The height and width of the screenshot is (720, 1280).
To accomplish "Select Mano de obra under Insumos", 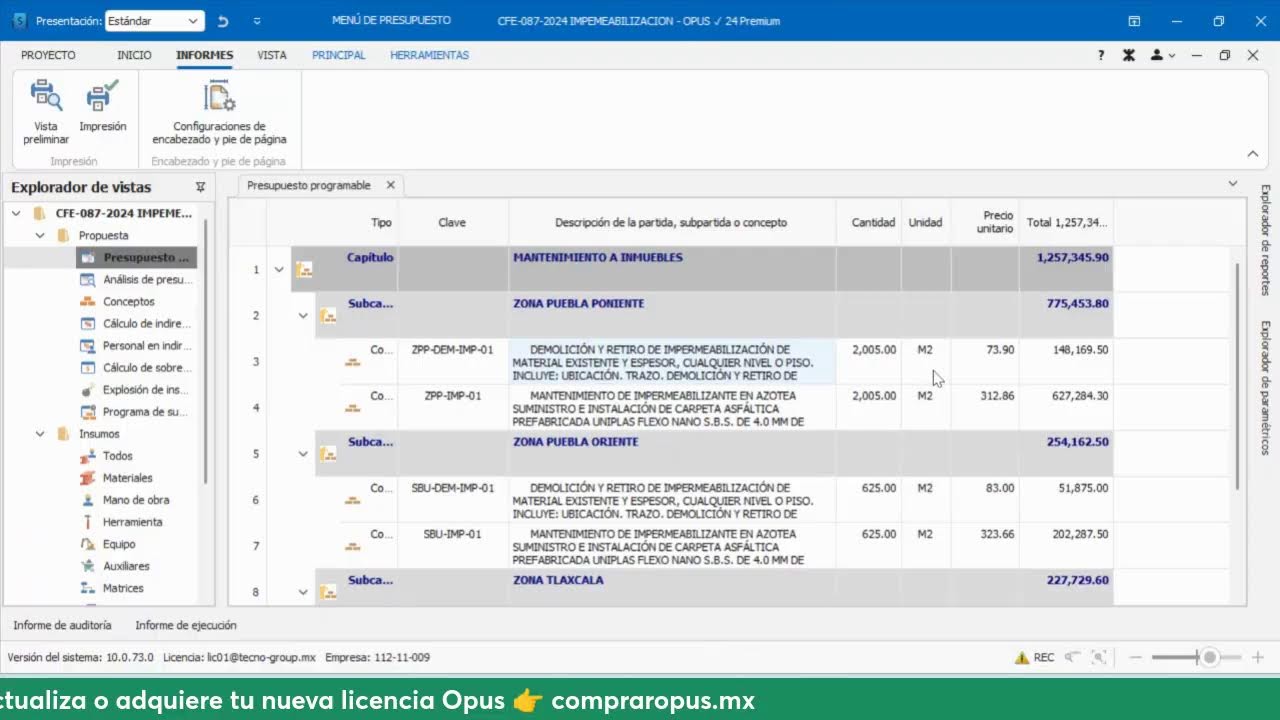I will point(135,500).
